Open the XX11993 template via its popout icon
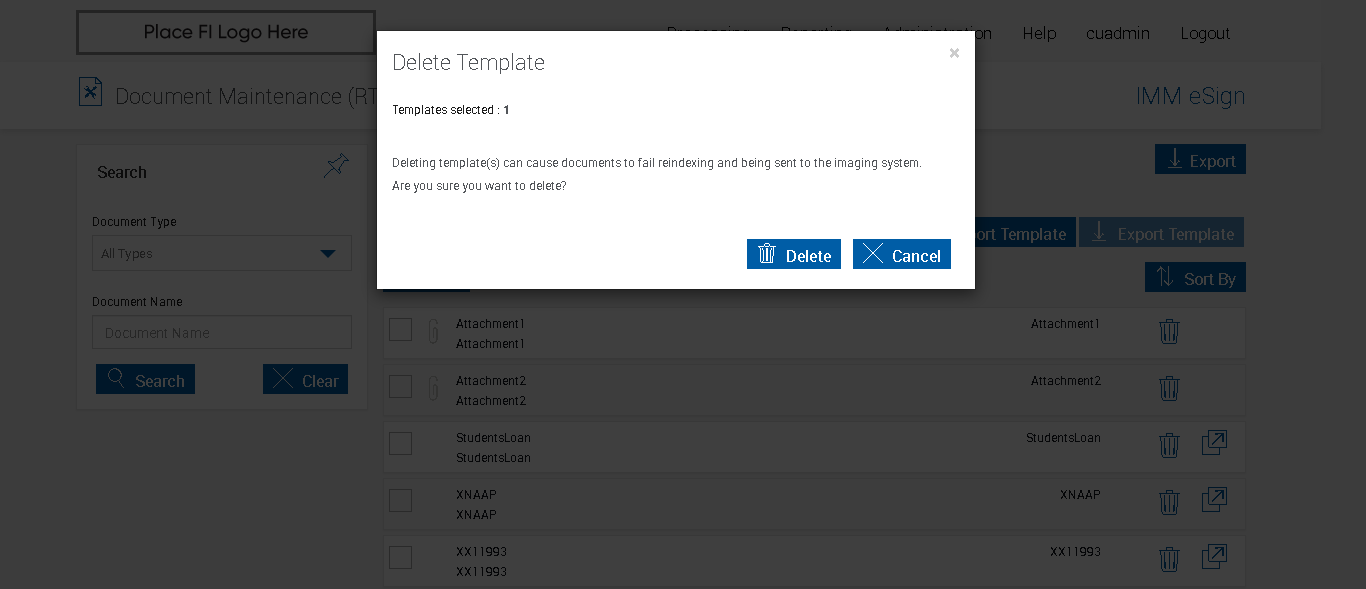This screenshot has width=1366, height=589. [x=1214, y=557]
